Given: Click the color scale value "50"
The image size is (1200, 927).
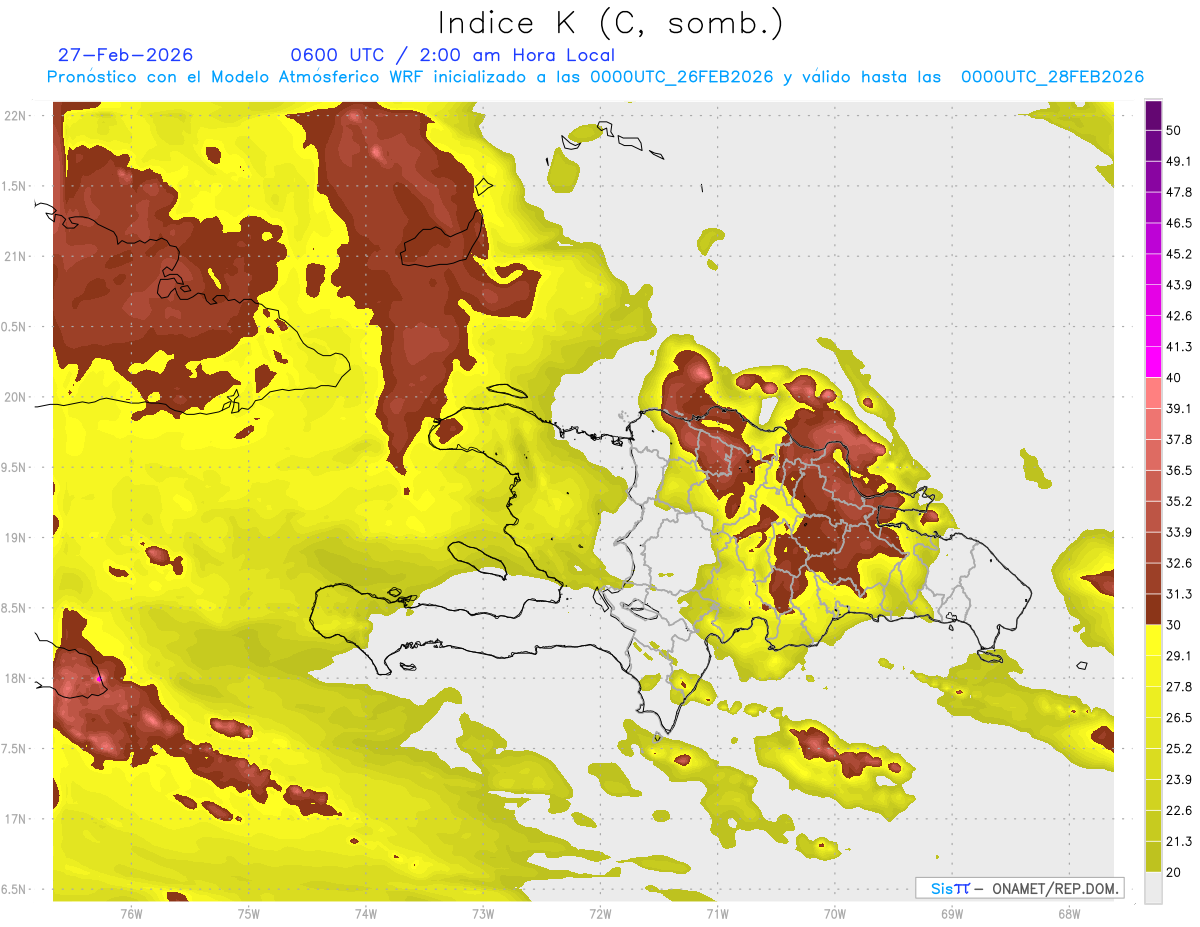Looking at the screenshot, I should [1174, 131].
